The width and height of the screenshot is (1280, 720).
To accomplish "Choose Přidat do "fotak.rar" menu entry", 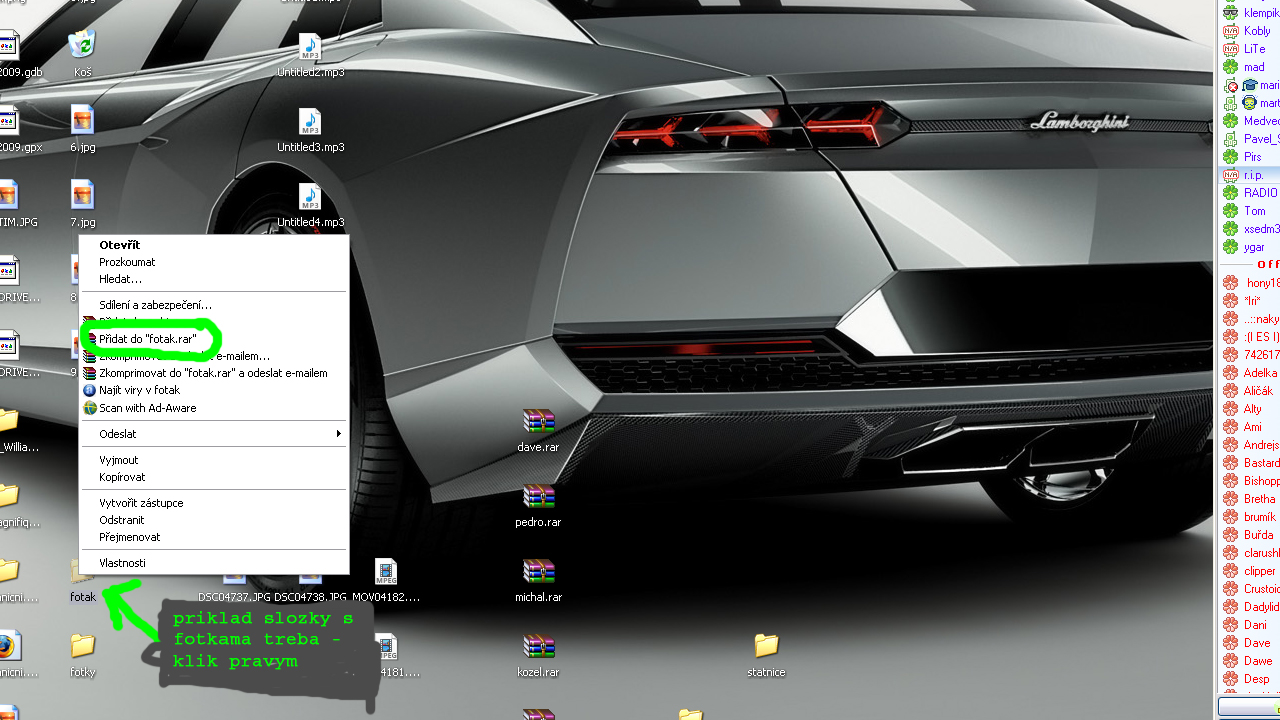I will (x=147, y=339).
